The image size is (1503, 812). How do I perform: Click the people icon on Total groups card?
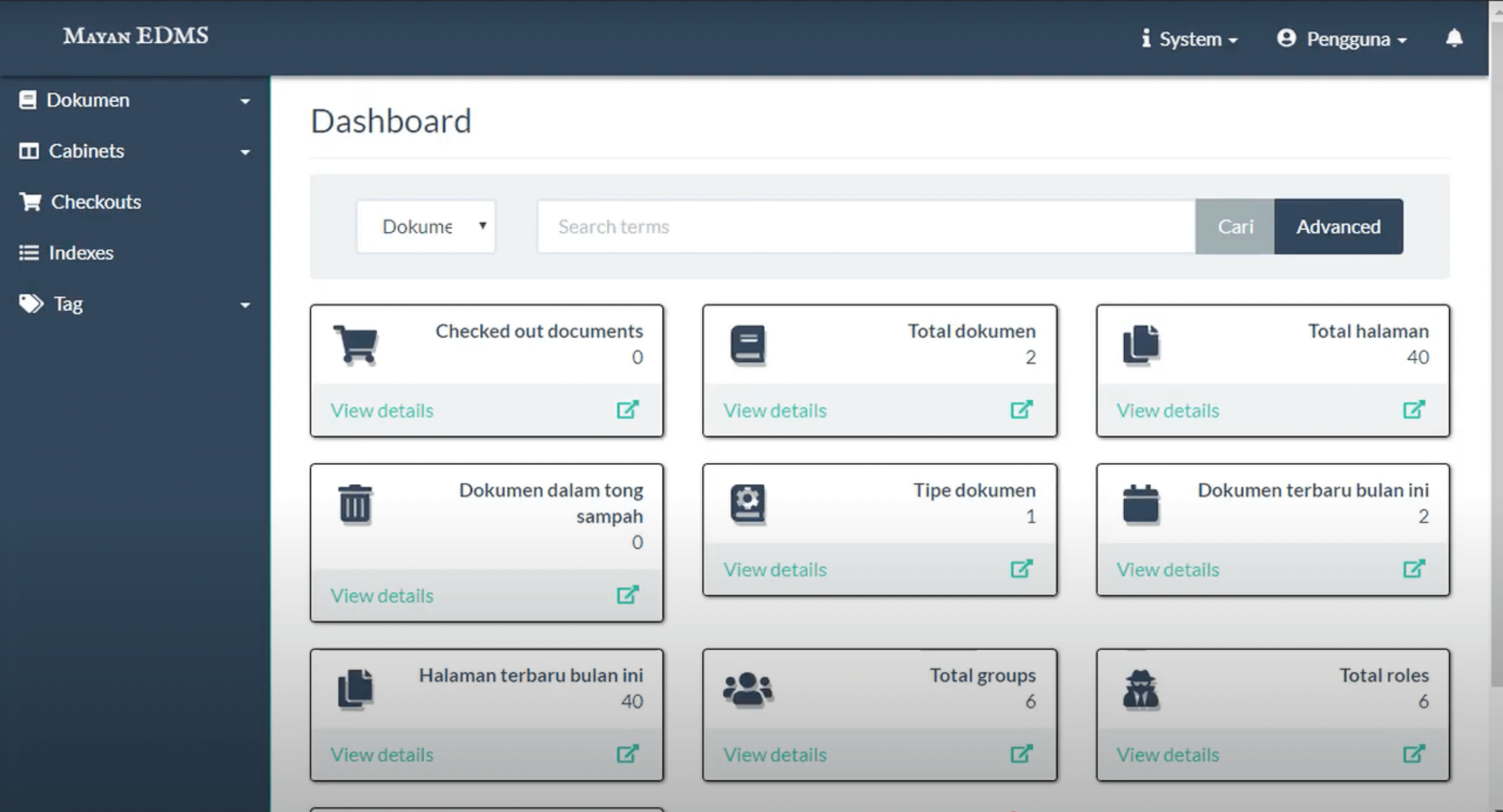pyautogui.click(x=748, y=690)
